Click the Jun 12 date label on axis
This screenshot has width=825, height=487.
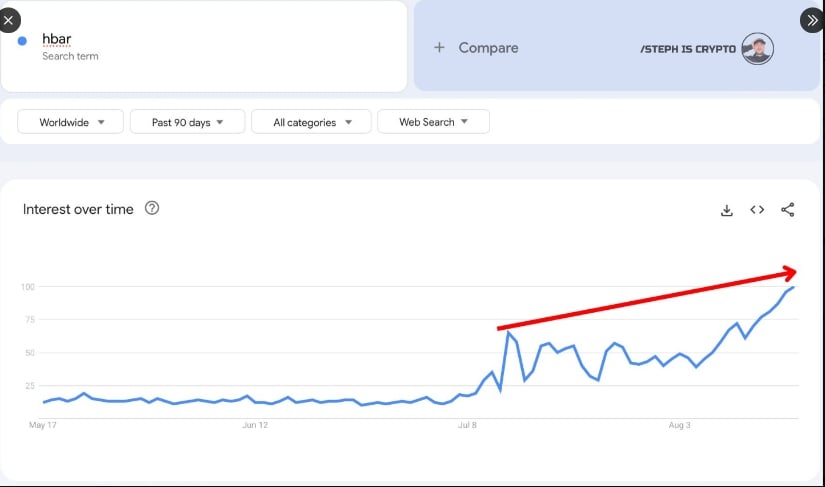point(255,425)
